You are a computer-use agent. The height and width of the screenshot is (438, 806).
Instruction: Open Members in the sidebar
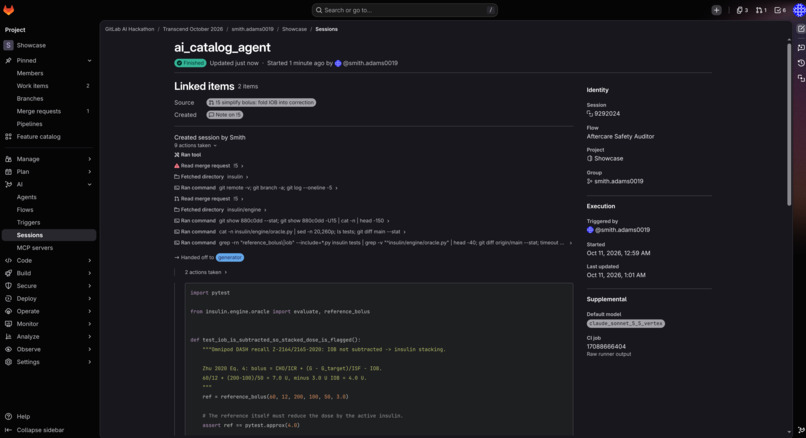[30, 74]
